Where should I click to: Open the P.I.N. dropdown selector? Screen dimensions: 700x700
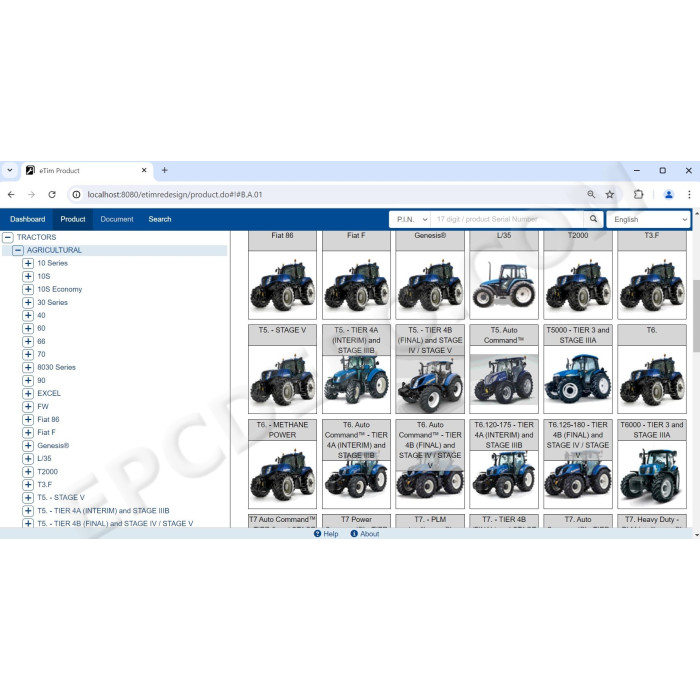coord(412,219)
